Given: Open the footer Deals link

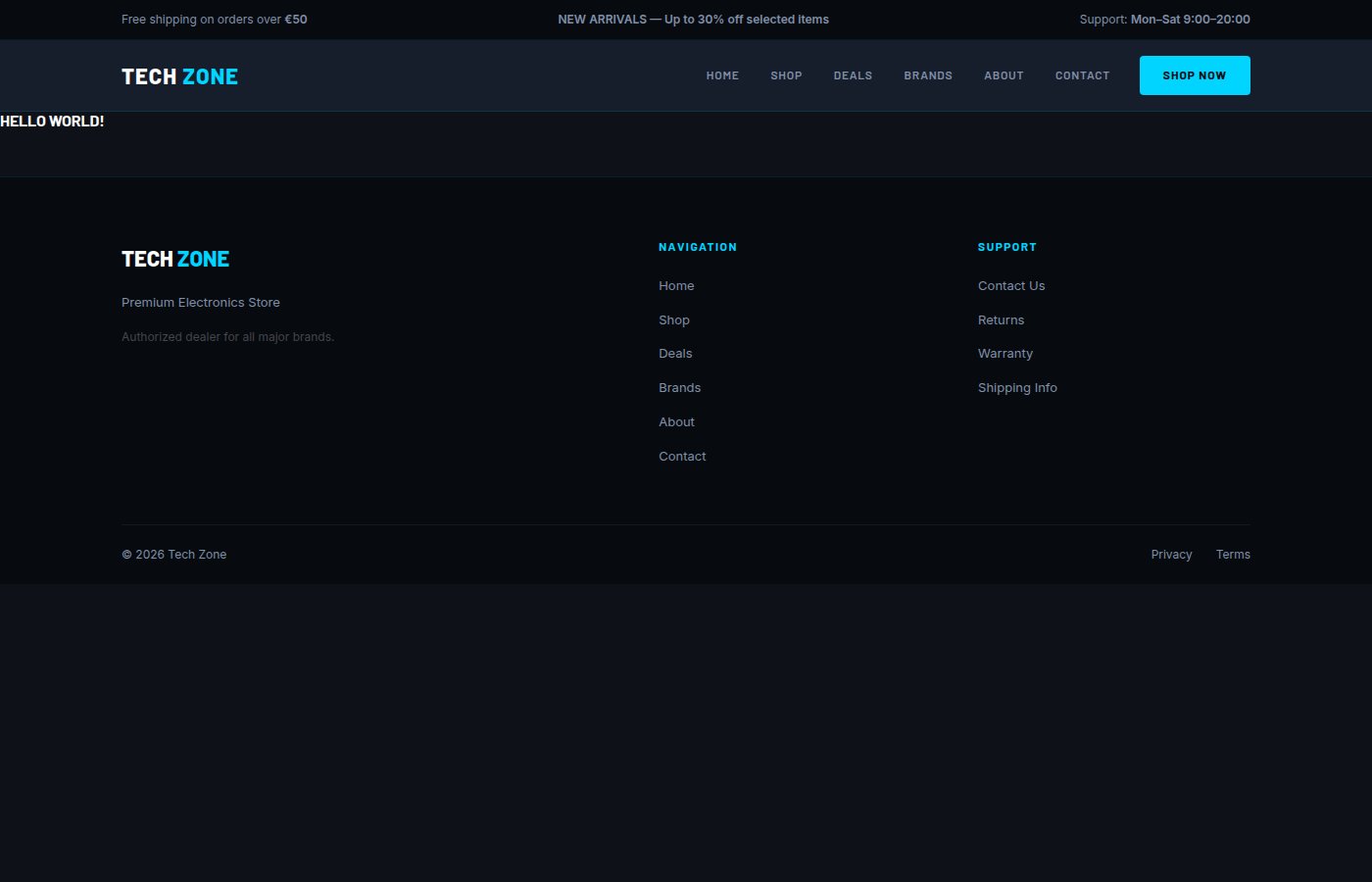Looking at the screenshot, I should pyautogui.click(x=675, y=354).
